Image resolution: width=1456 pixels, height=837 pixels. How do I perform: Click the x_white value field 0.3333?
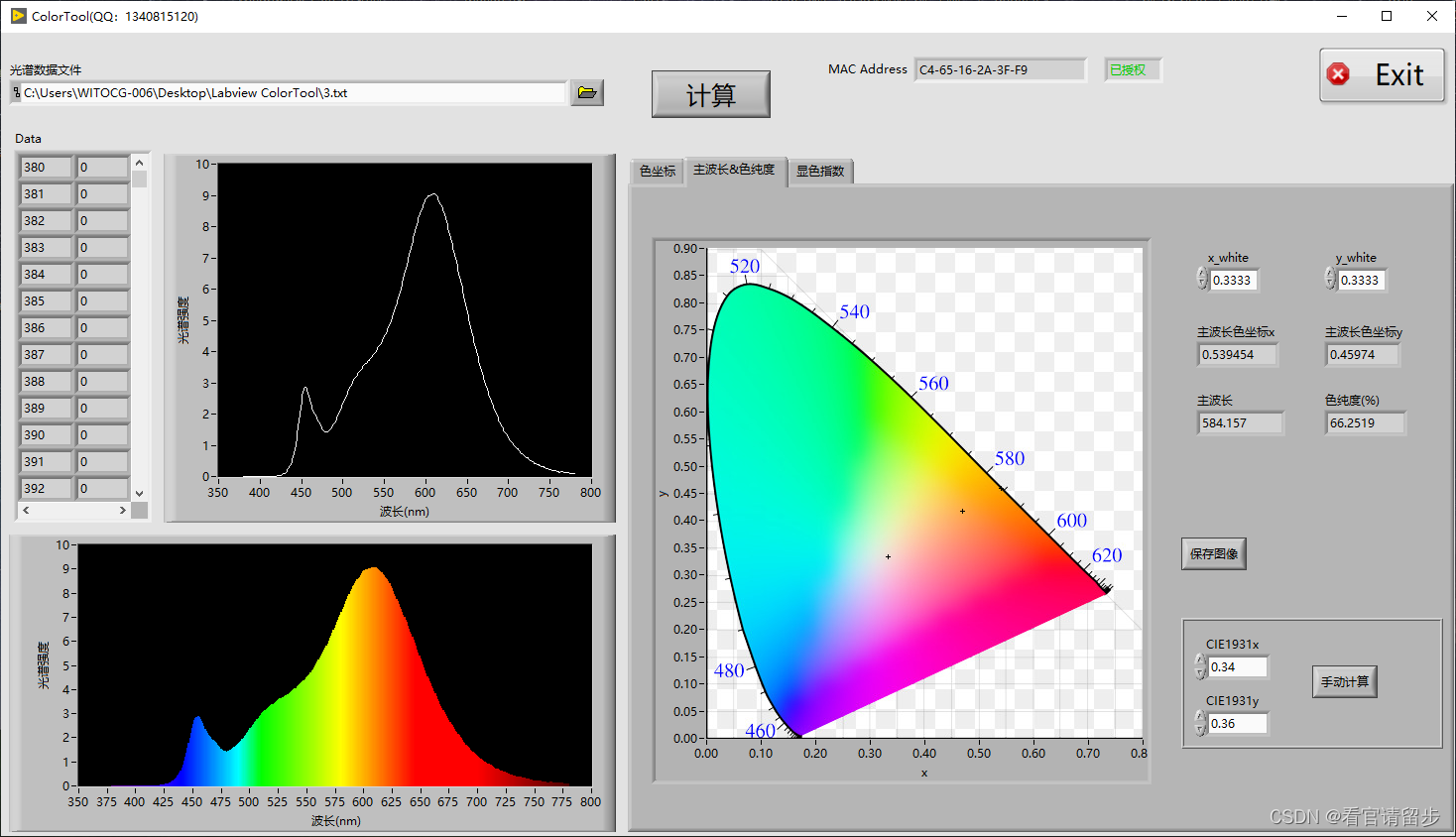click(x=1233, y=281)
